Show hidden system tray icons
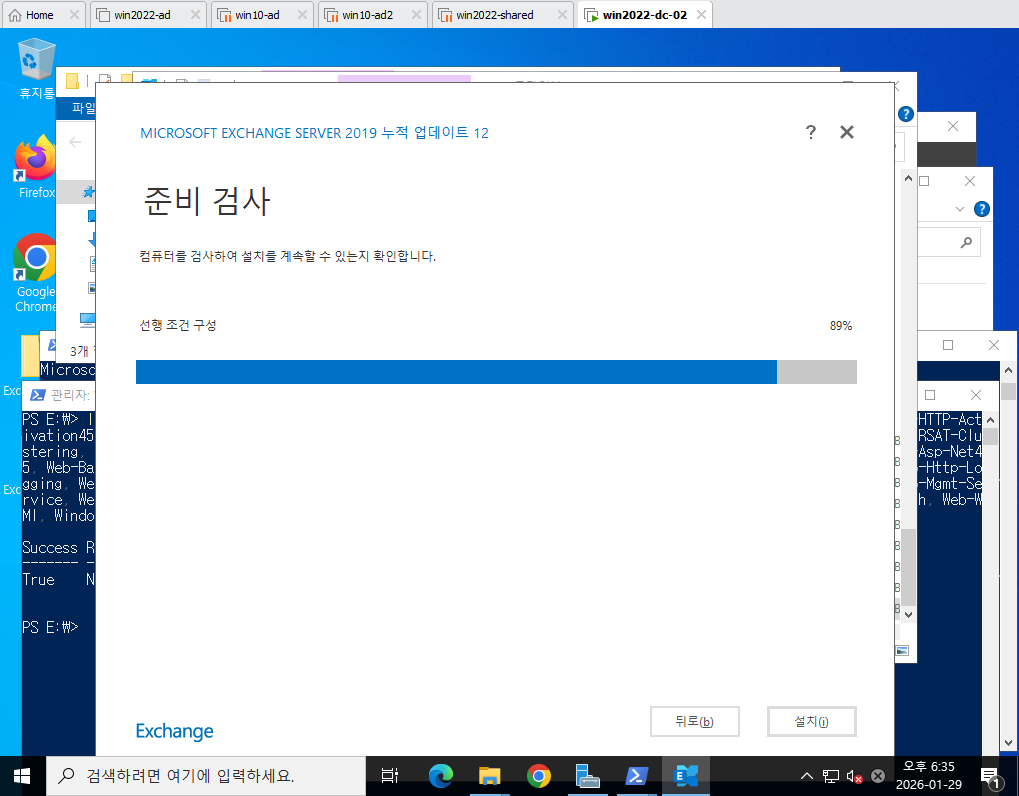This screenshot has width=1019, height=796. tap(806, 776)
